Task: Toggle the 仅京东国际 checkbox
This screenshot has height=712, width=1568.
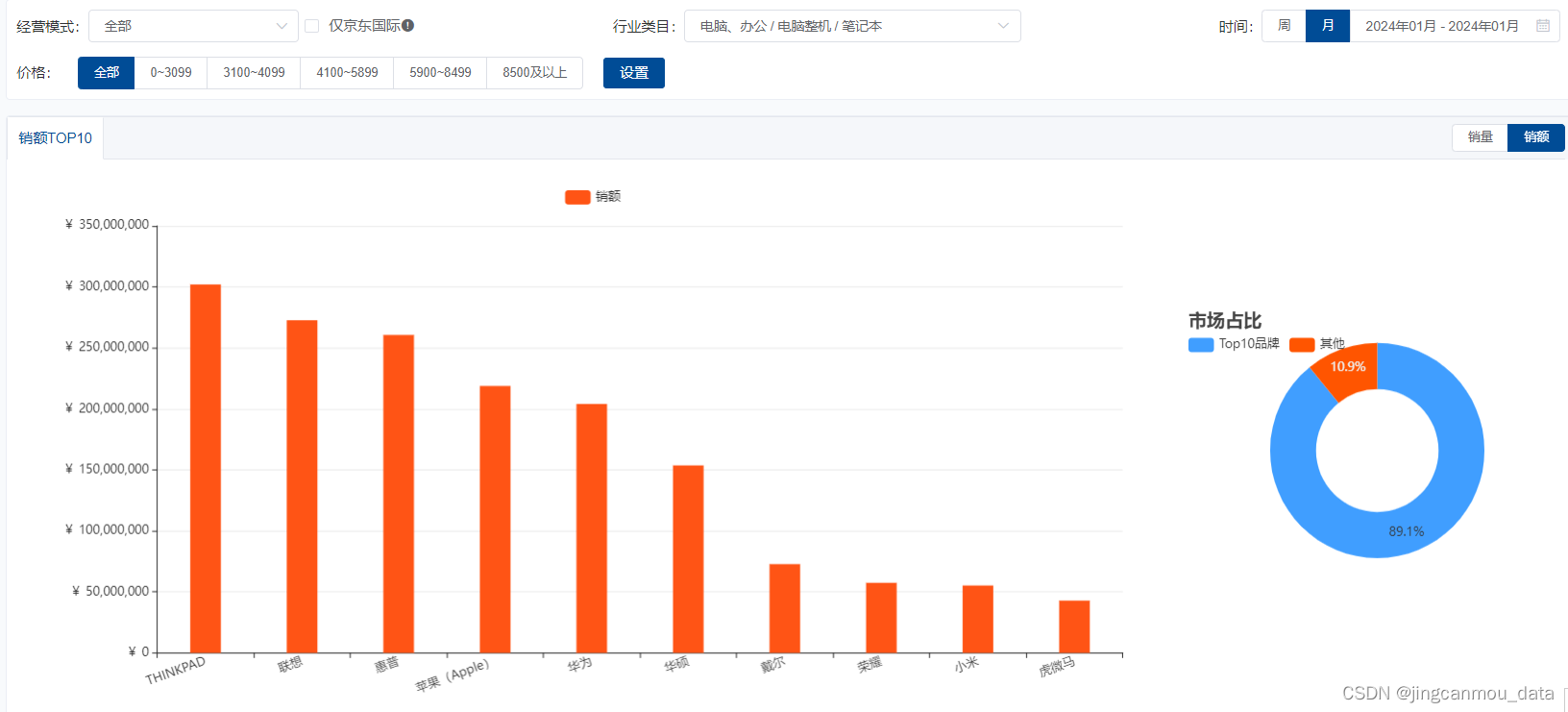Action: [312, 26]
